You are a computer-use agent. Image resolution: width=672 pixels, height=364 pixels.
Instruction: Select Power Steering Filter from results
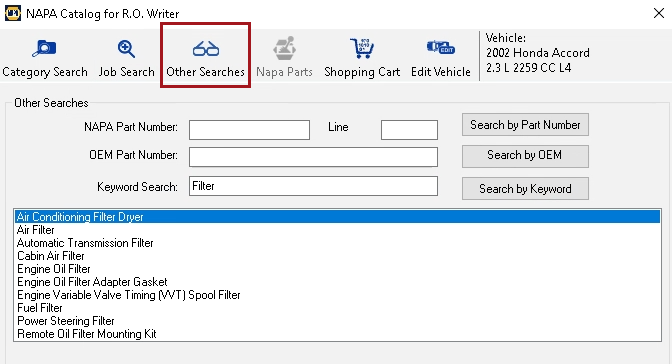click(337, 321)
